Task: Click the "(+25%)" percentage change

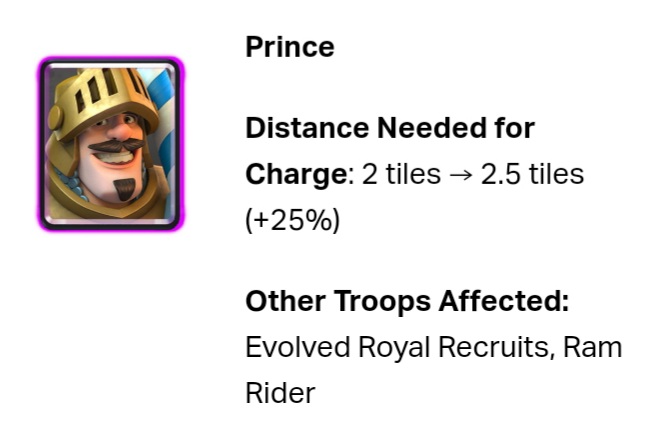Action: (292, 220)
